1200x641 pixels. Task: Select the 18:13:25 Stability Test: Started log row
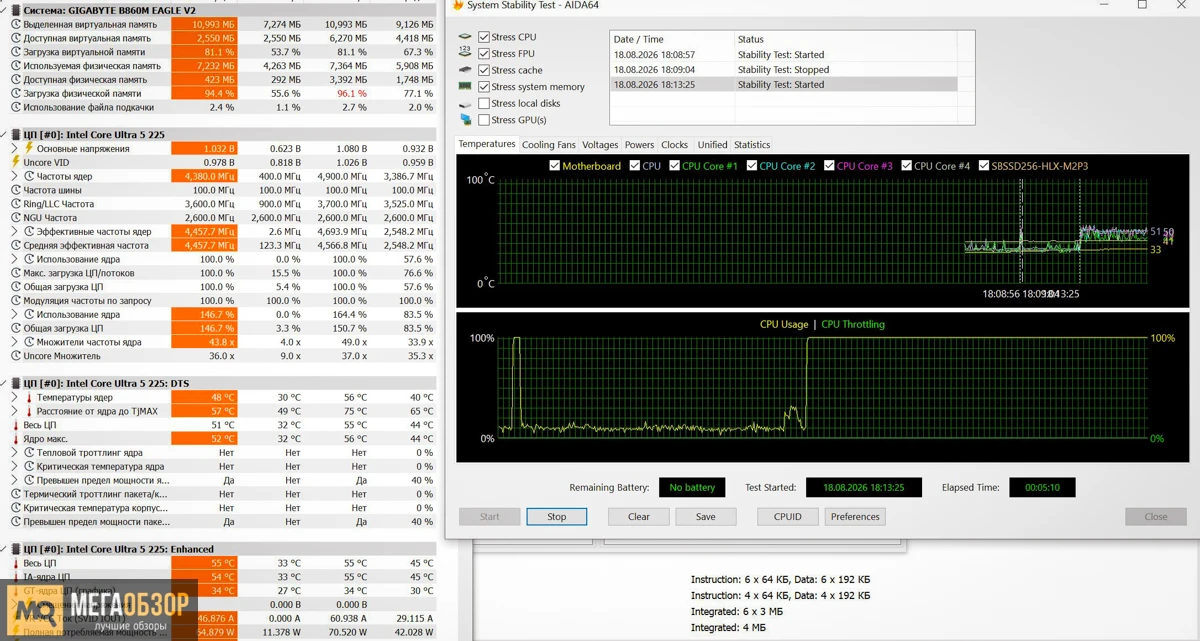point(784,85)
